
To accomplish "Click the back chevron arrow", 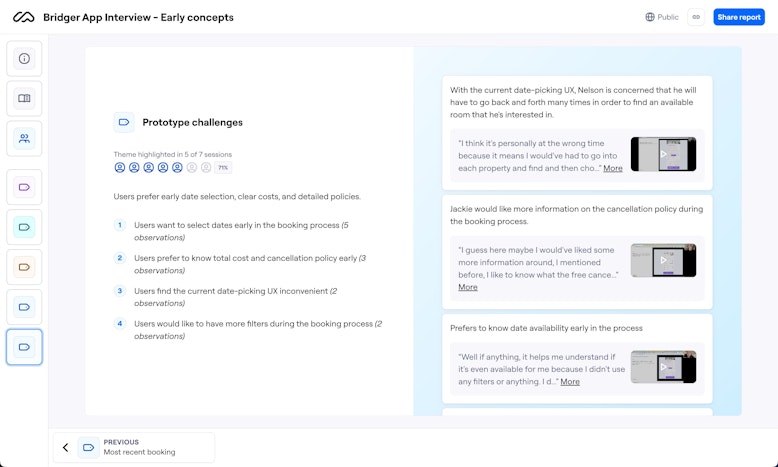I will point(66,447).
